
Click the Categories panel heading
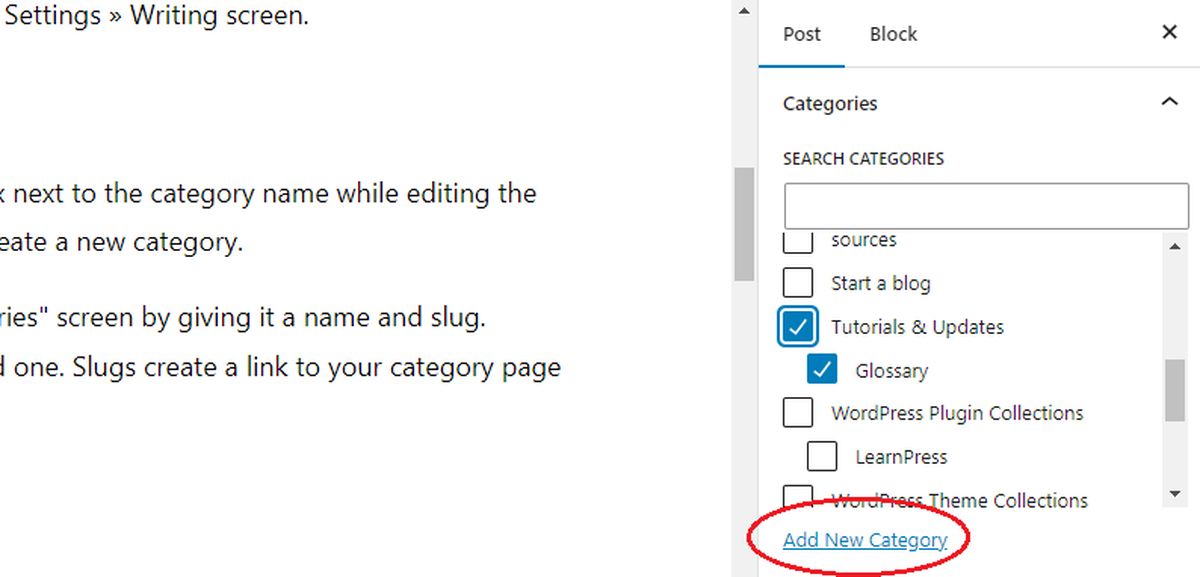click(x=829, y=103)
